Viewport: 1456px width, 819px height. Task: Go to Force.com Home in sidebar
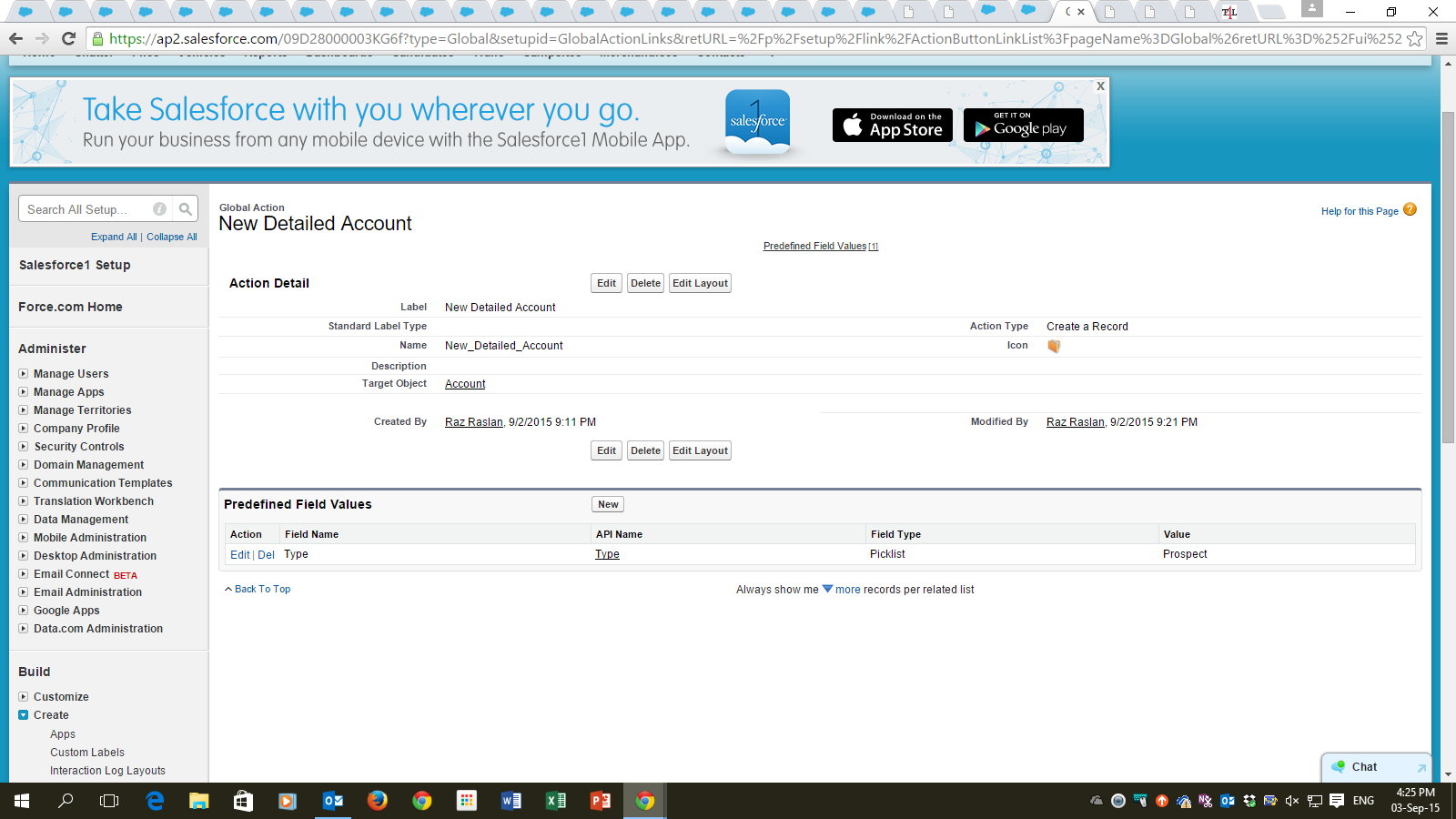pos(70,307)
